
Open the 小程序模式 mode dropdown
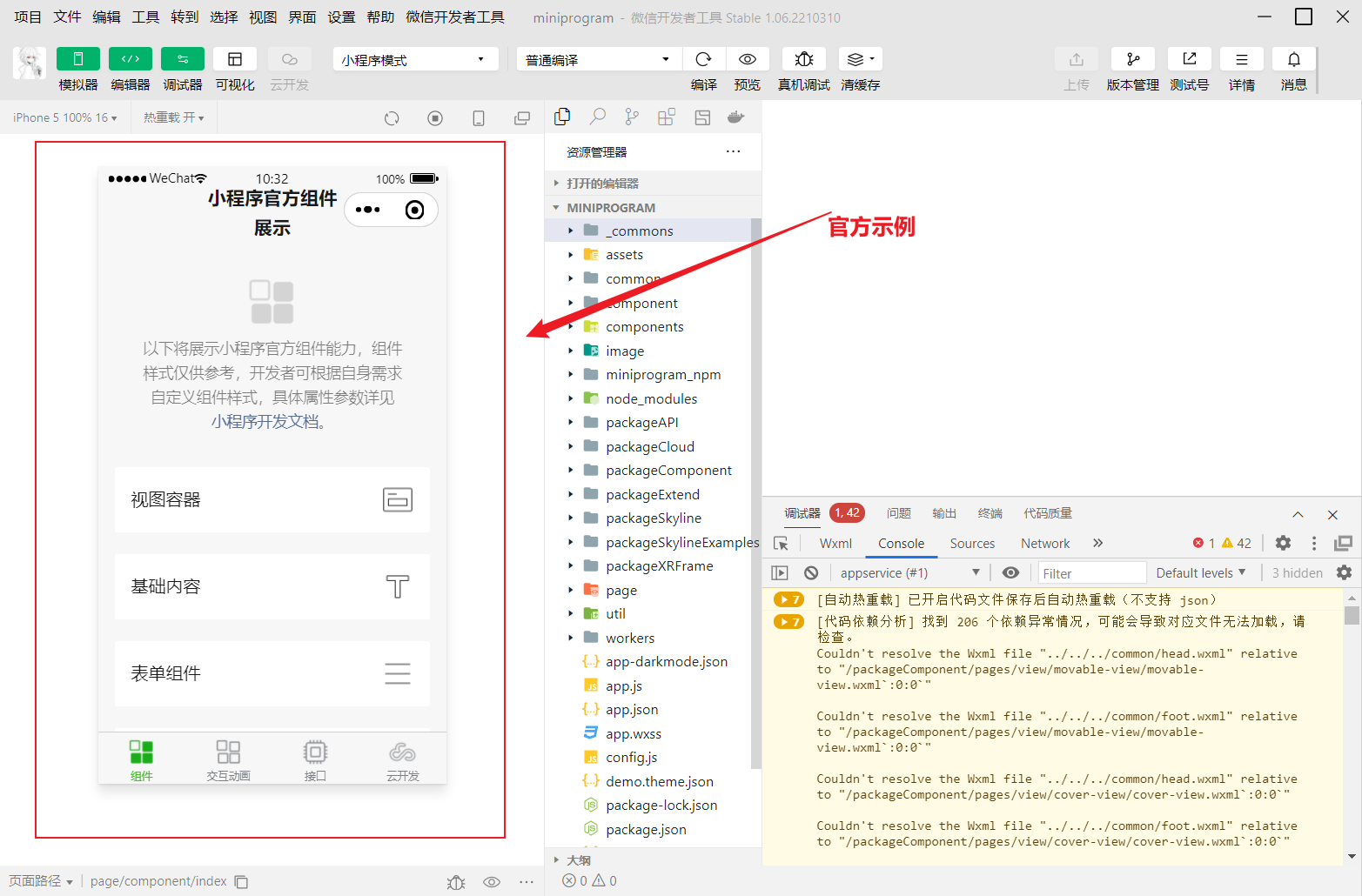click(415, 59)
